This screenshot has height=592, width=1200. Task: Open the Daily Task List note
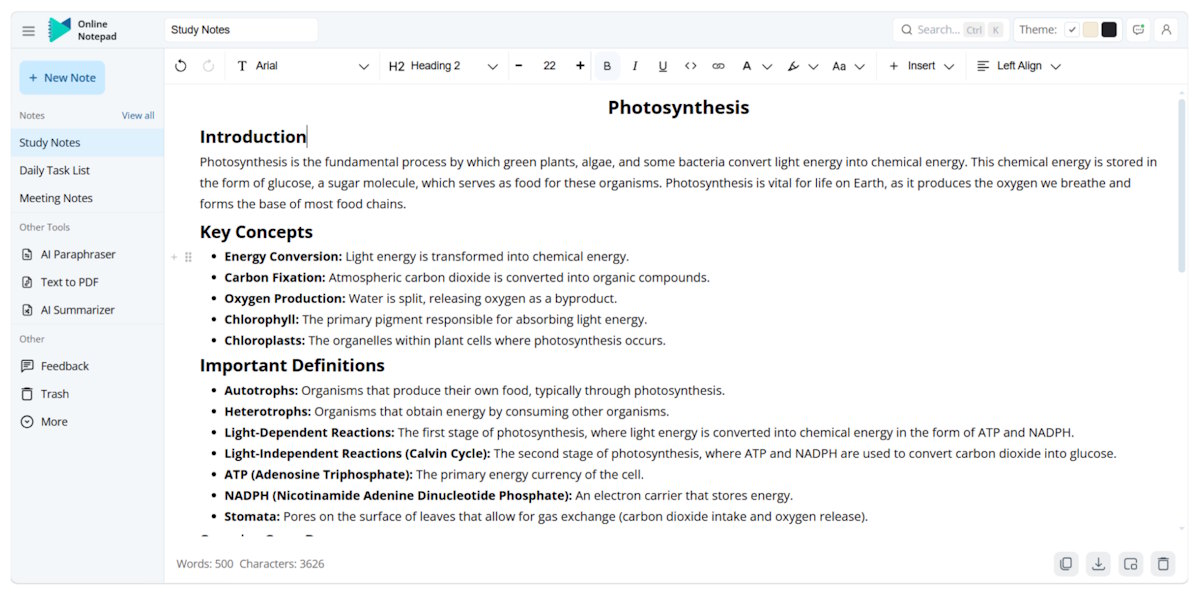88,171
